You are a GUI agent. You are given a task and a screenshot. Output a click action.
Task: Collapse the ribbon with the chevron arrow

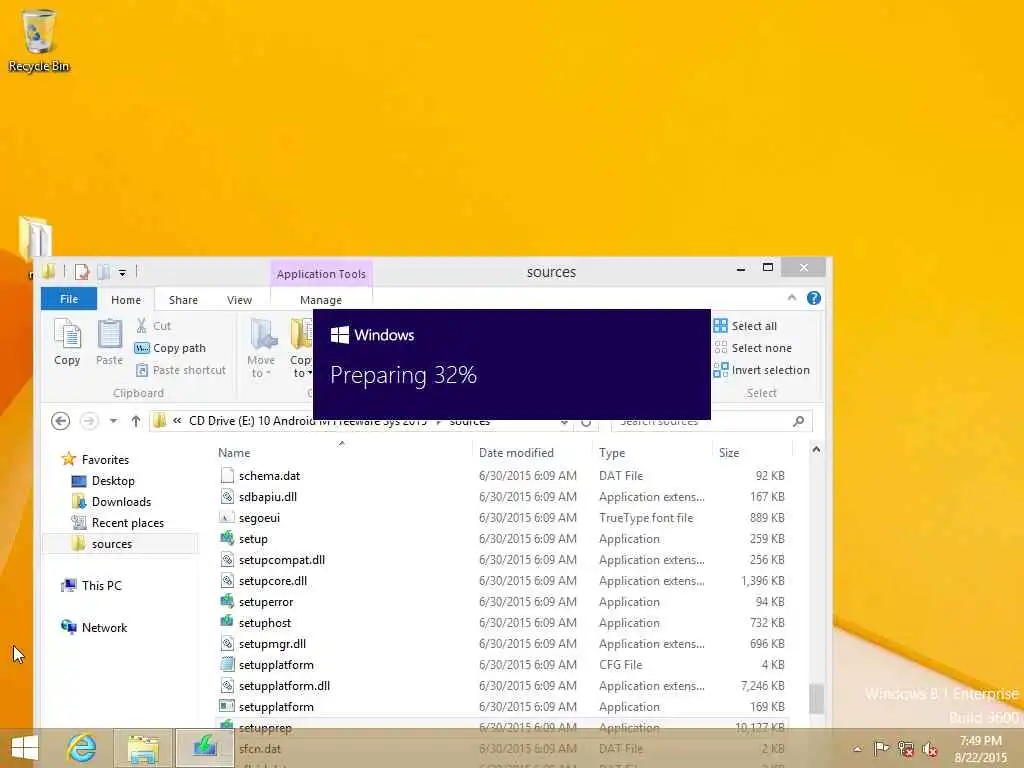pos(792,298)
